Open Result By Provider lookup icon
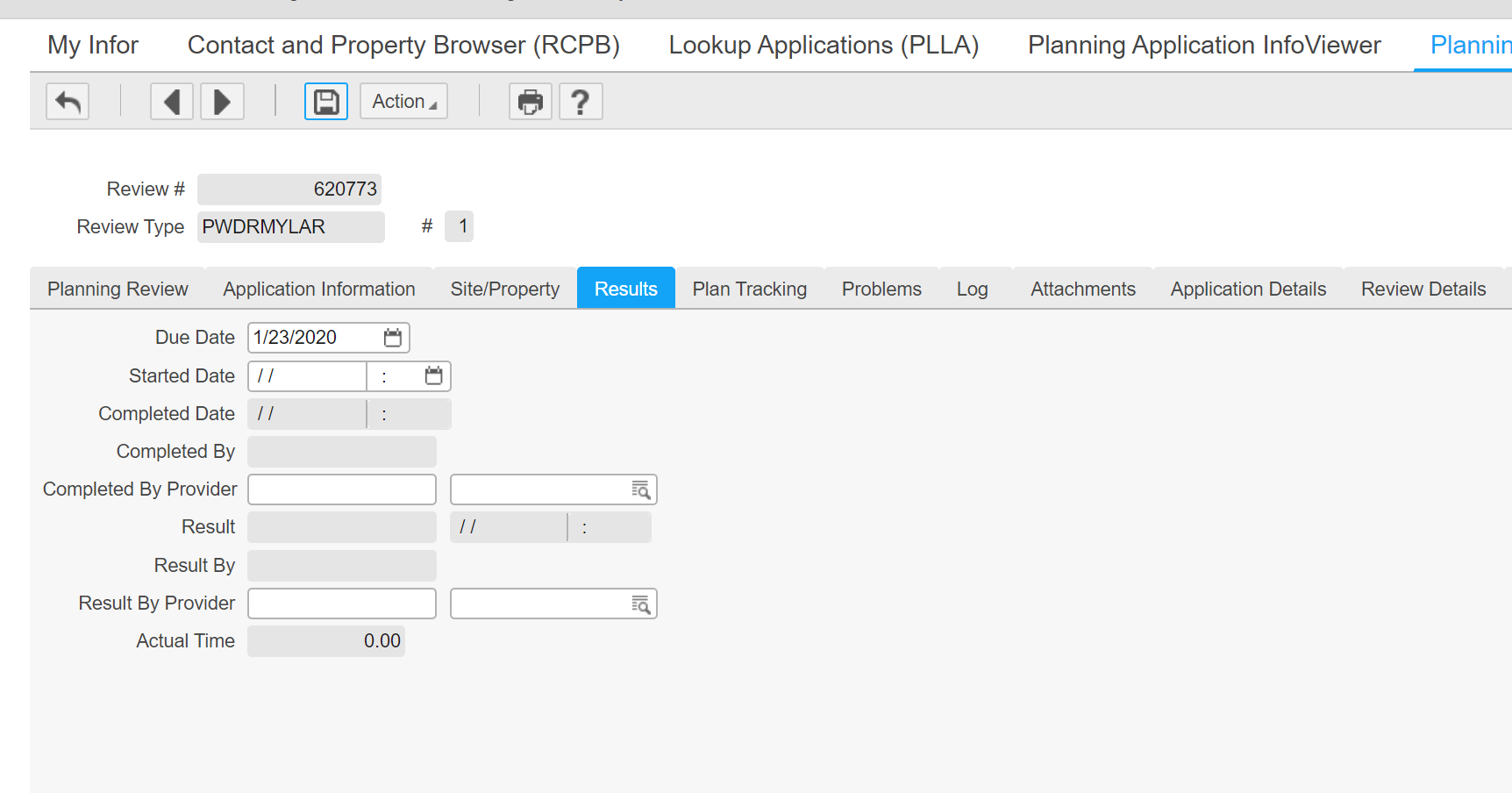Viewport: 1512px width, 793px height. click(641, 604)
